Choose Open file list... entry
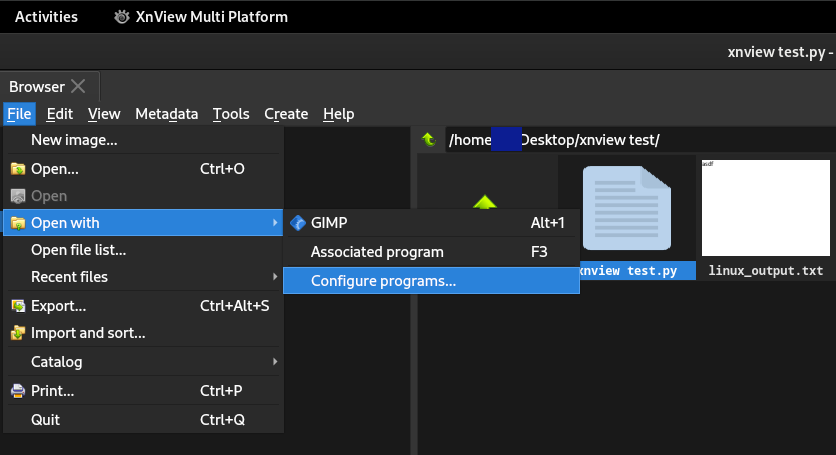Viewport: 836px width, 455px height. pyautogui.click(x=143, y=250)
